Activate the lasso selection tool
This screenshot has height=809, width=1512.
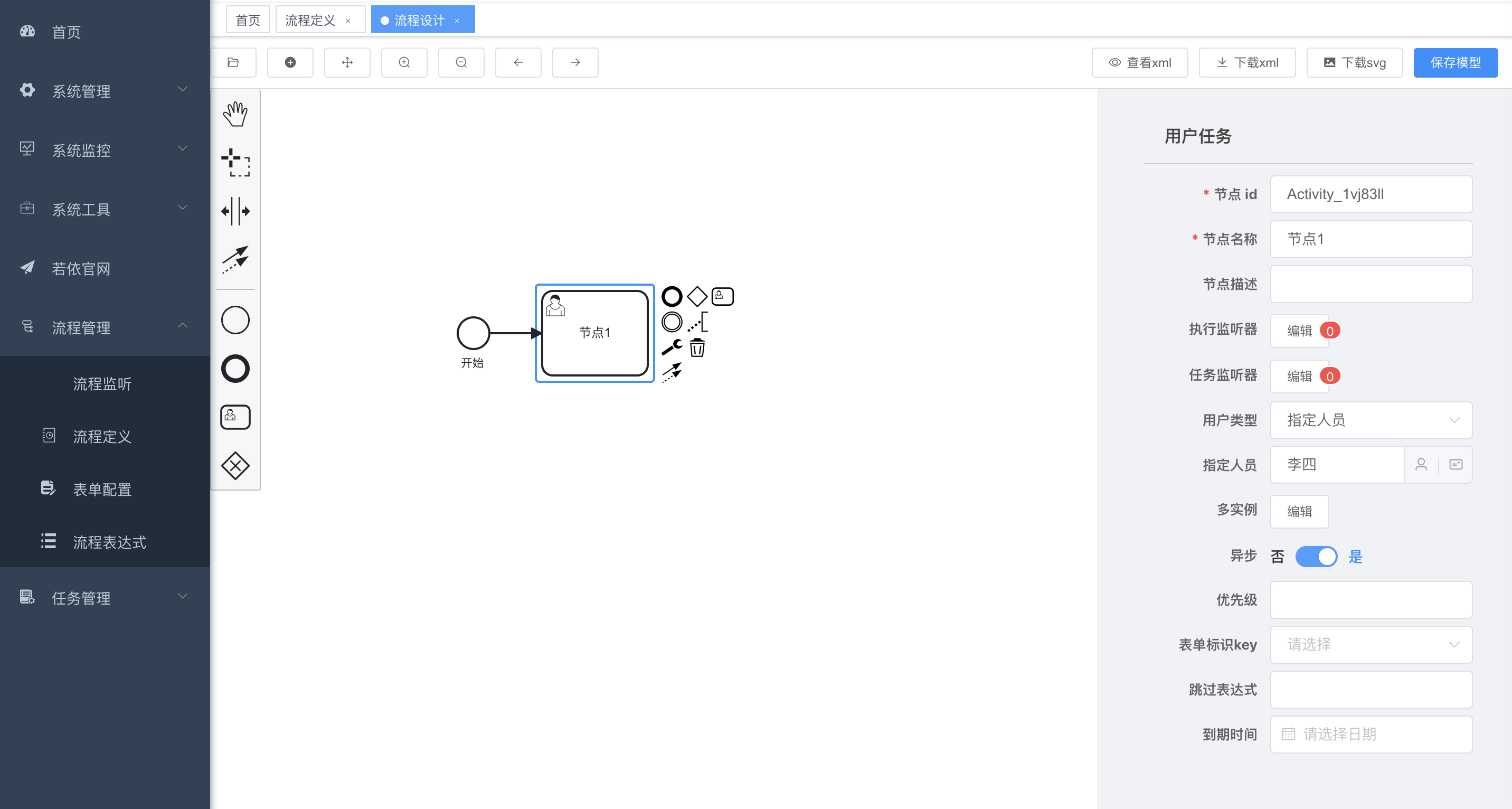235,163
